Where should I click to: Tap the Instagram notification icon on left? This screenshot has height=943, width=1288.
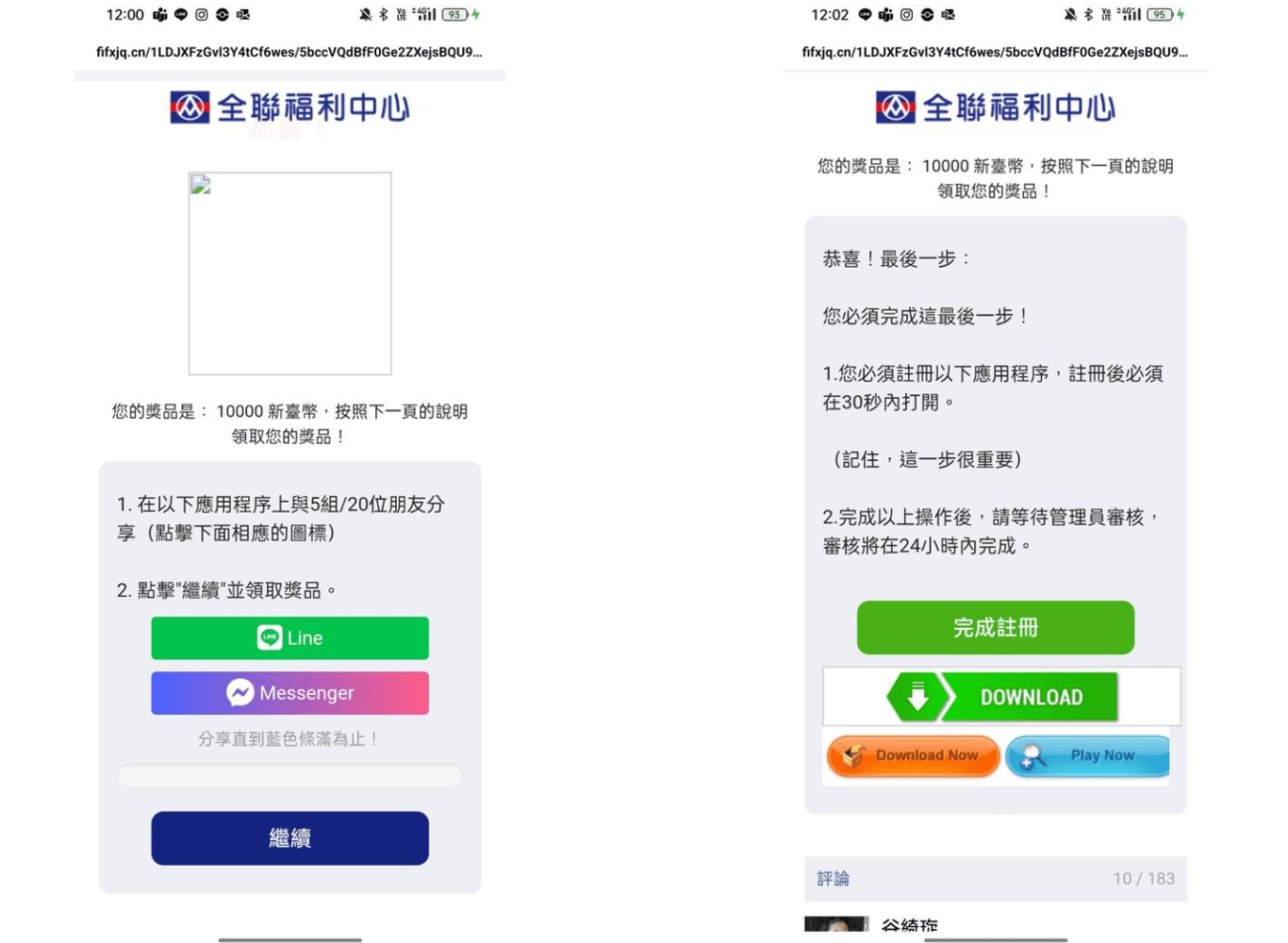pos(201,15)
